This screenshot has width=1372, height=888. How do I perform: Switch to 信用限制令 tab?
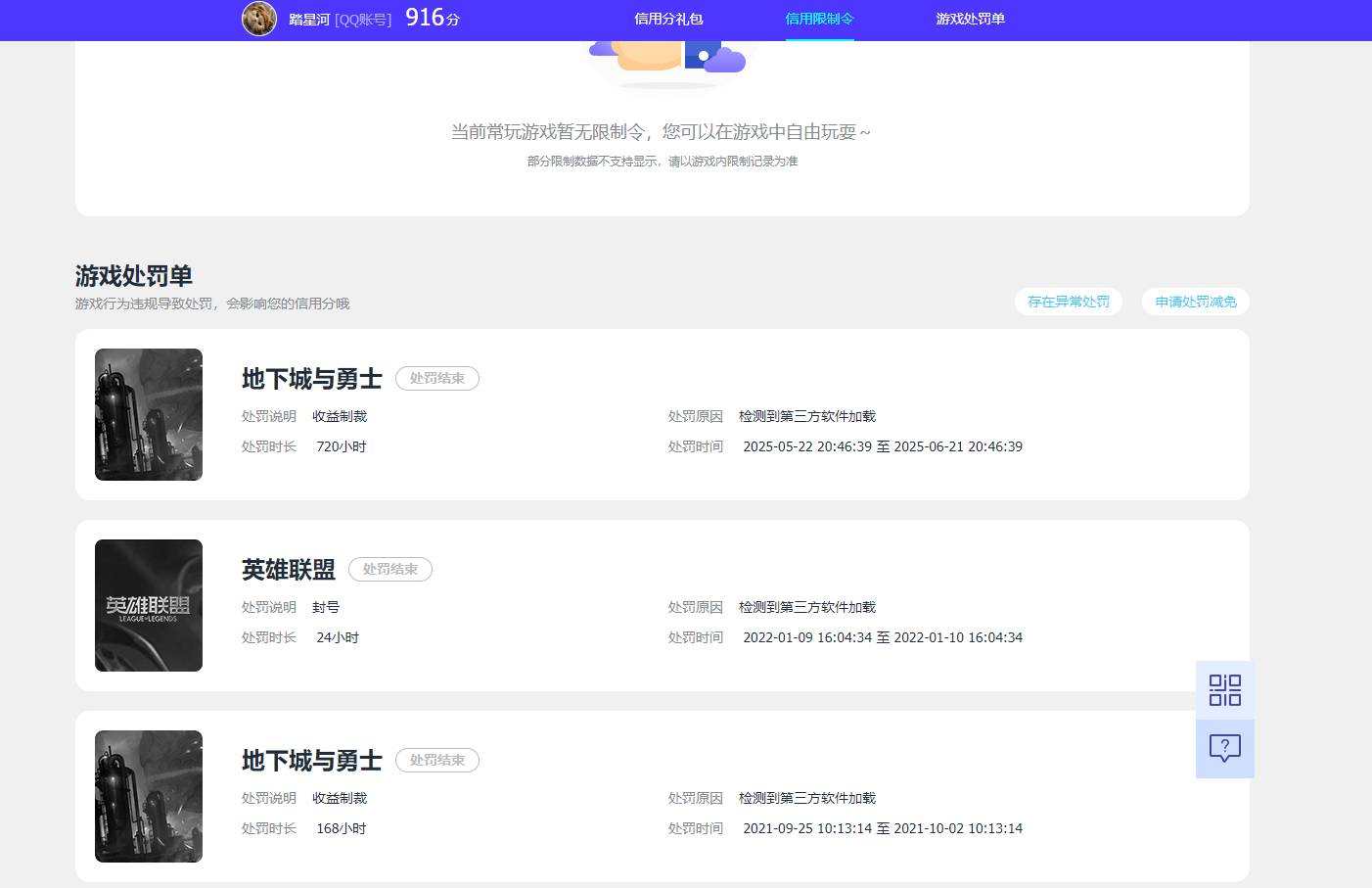[819, 19]
